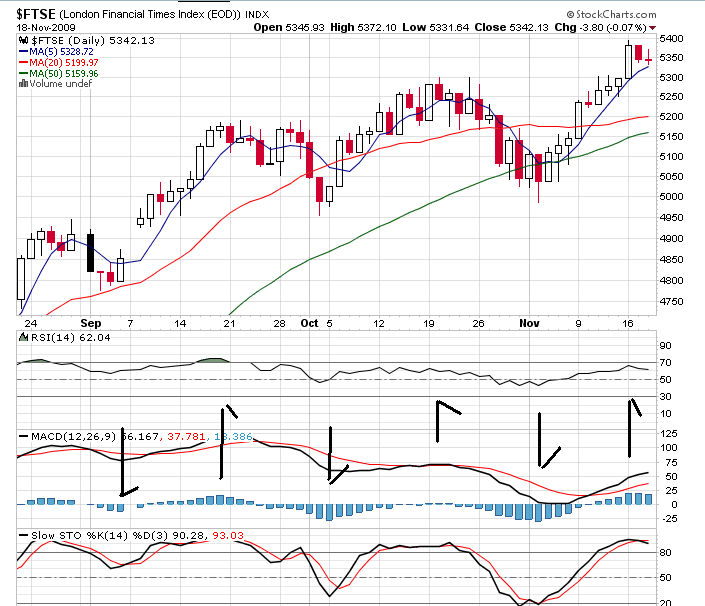705x606 pixels.
Task: Click the red 93.03 stochastic %D value
Action: pyautogui.click(x=228, y=535)
